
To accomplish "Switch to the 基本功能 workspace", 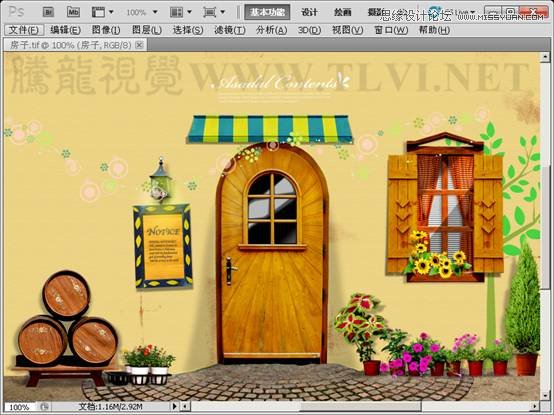I will pyautogui.click(x=267, y=12).
